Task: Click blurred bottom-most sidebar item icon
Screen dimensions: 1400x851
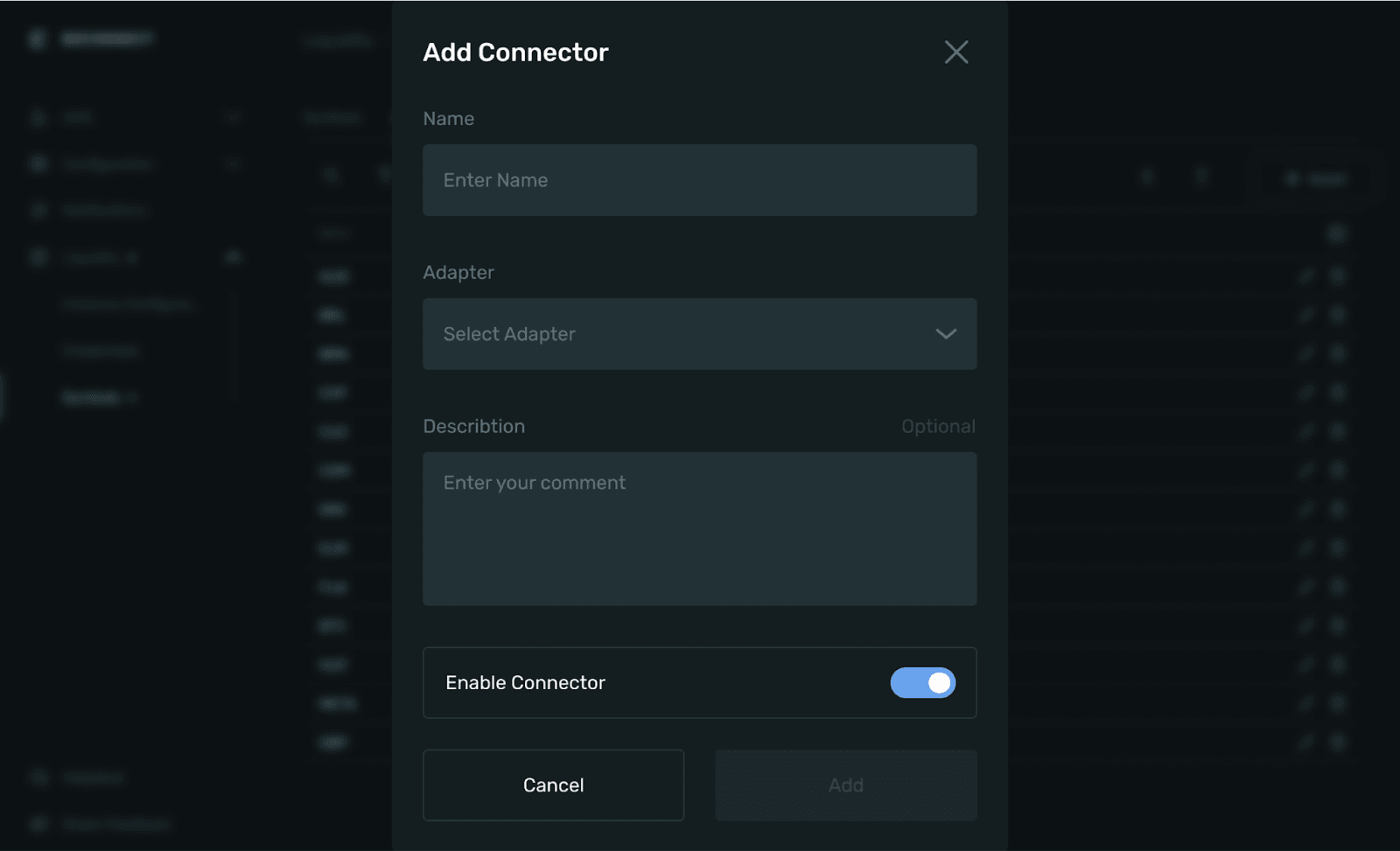Action: pos(38,824)
